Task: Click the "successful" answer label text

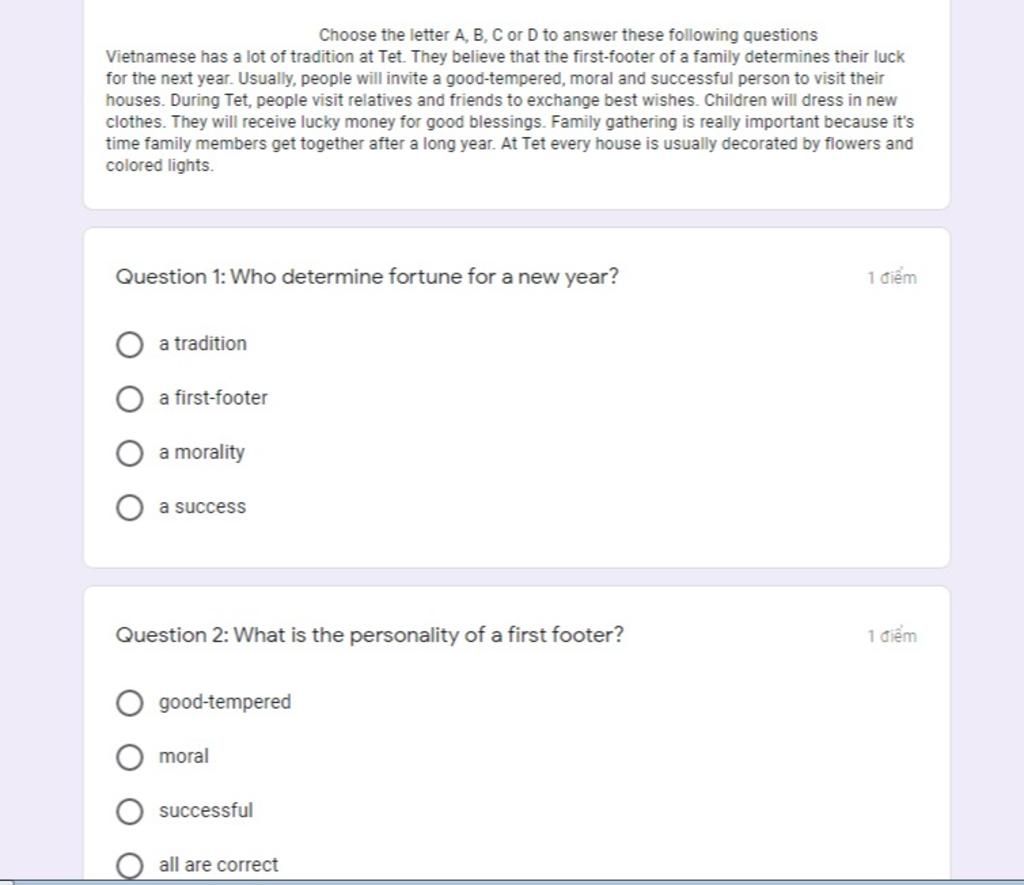Action: pos(206,811)
